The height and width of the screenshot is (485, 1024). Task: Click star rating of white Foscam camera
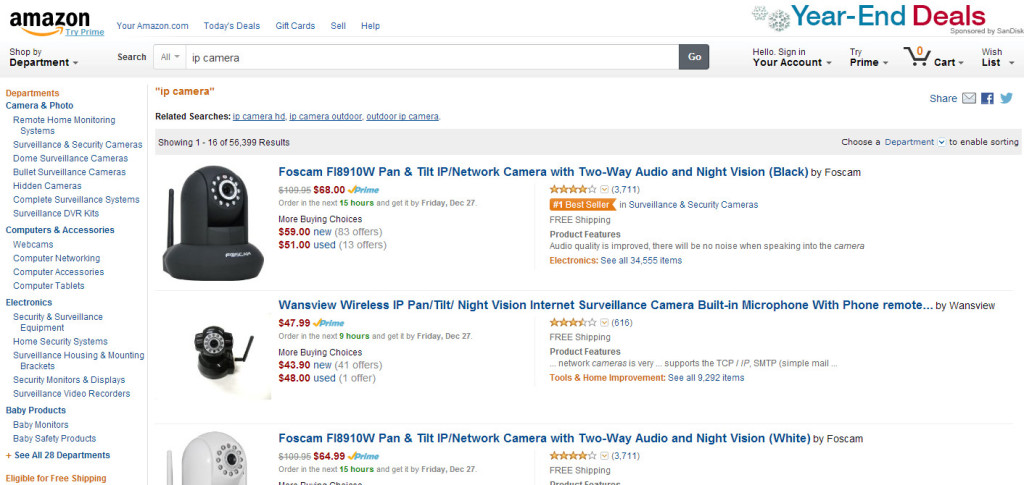click(573, 456)
